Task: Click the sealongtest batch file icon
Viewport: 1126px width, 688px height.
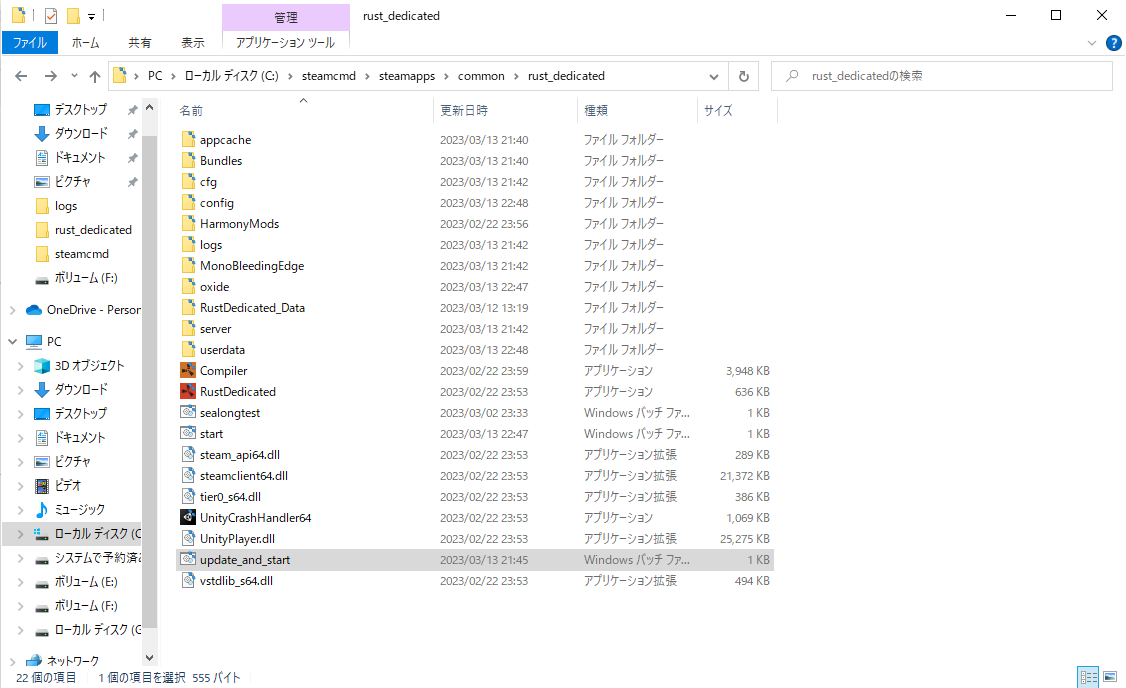Action: pos(188,412)
